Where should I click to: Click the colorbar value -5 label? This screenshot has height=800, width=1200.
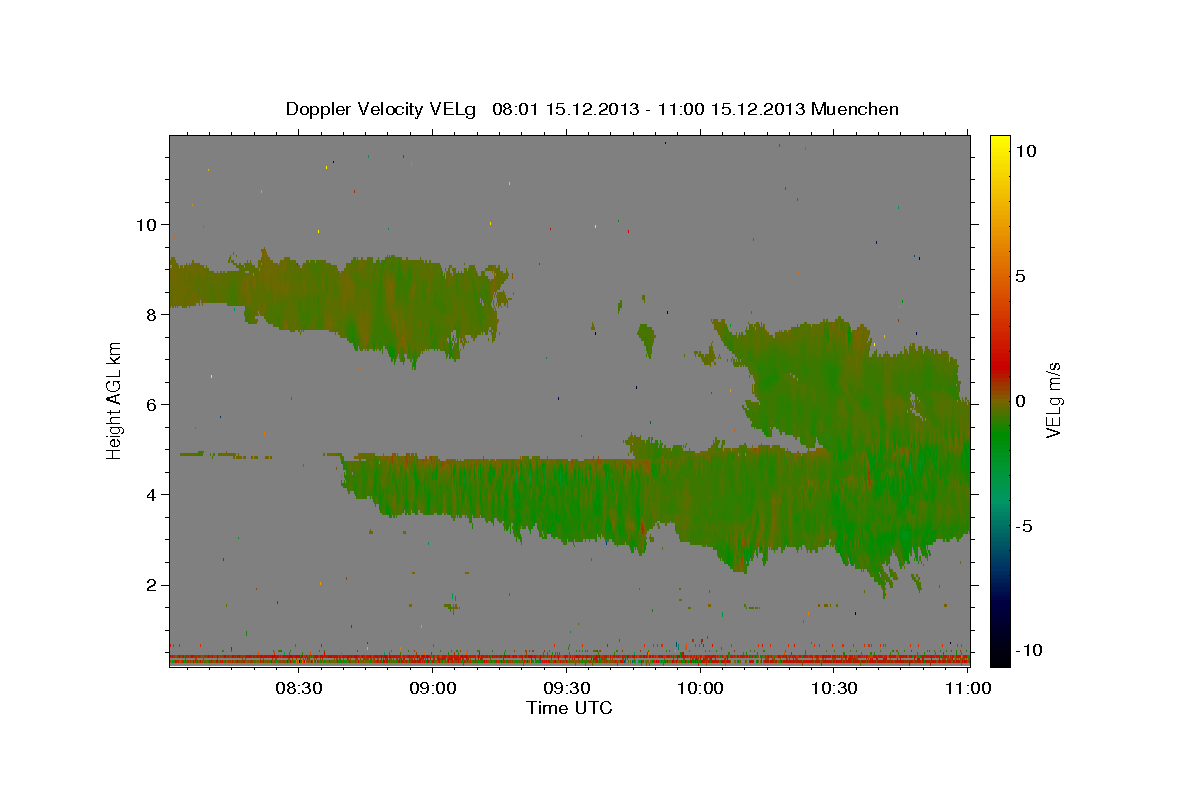tap(1023, 525)
